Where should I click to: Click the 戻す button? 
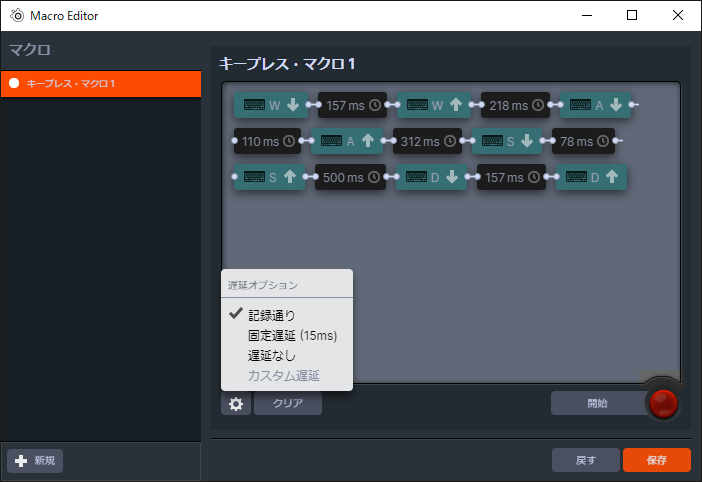coord(586,460)
